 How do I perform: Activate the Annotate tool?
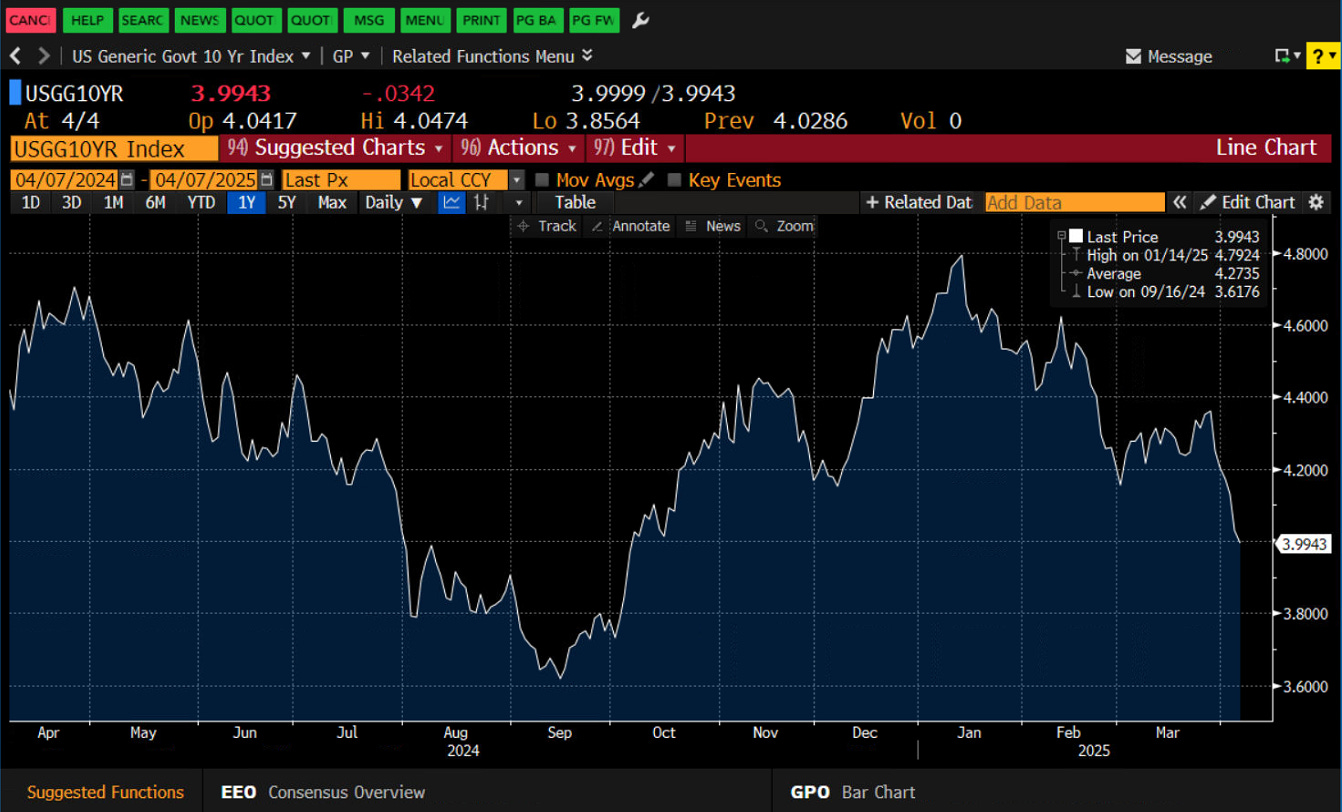point(630,226)
